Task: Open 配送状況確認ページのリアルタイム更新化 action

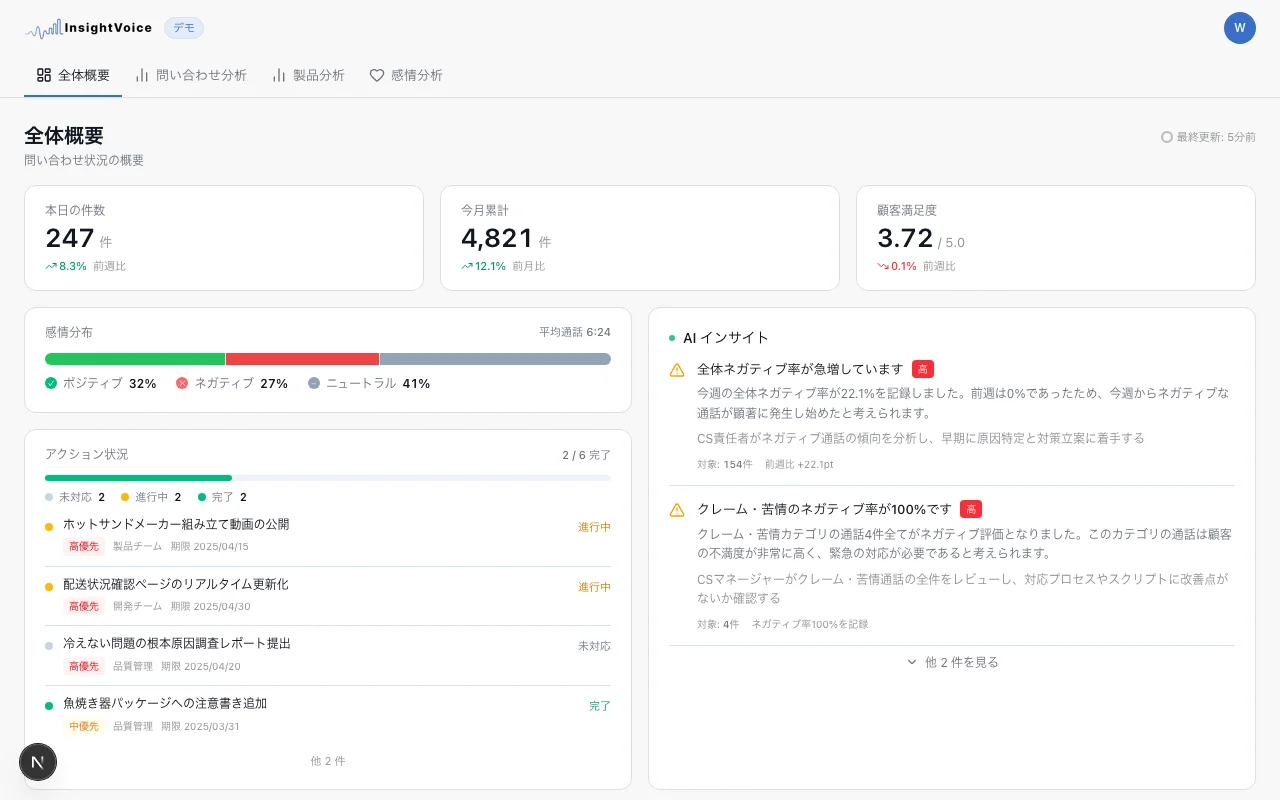Action: pos(176,584)
